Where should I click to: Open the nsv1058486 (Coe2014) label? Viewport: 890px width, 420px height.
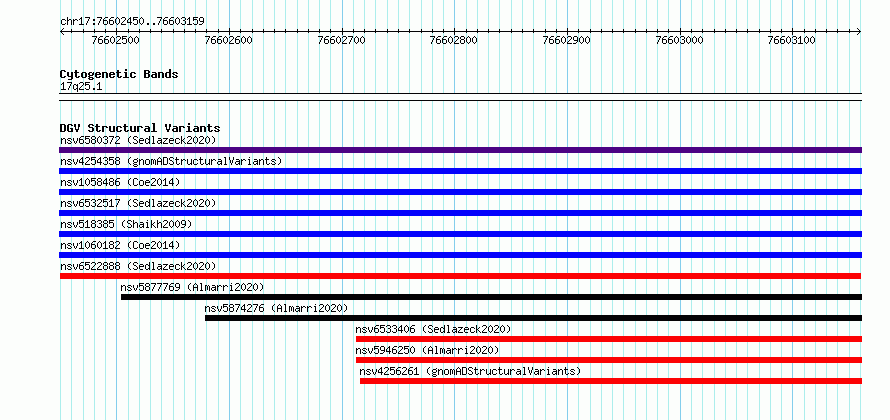click(120, 182)
